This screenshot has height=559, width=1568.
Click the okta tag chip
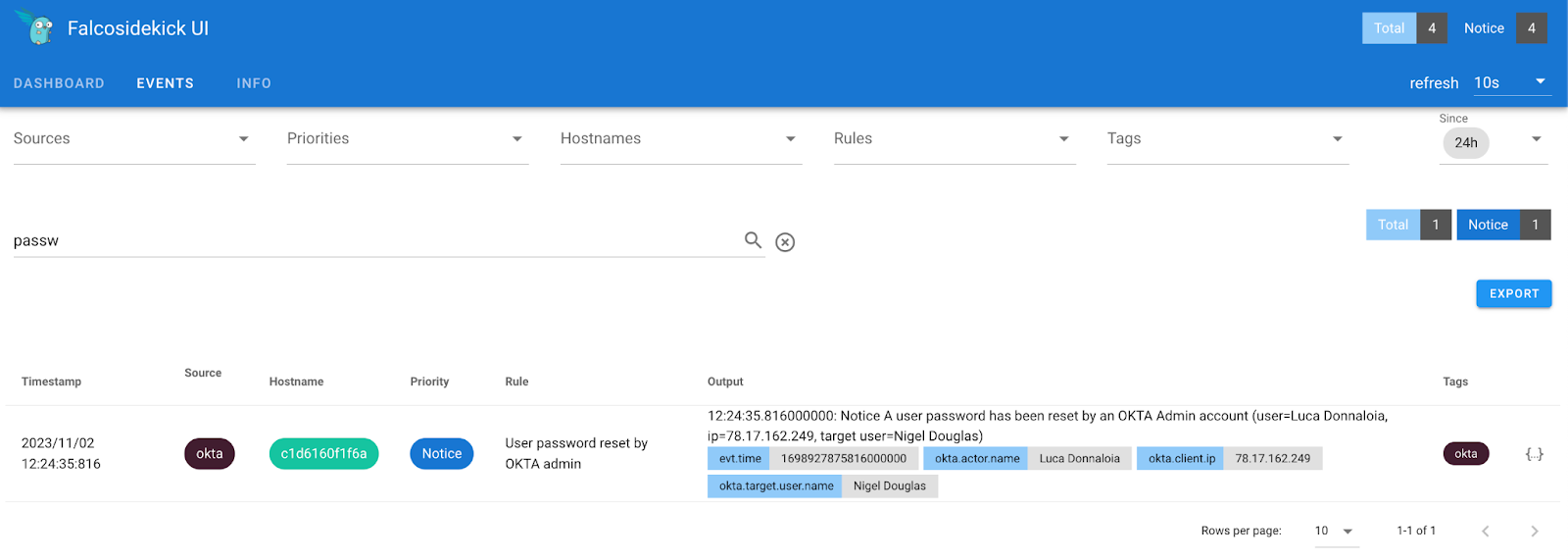tap(1465, 454)
